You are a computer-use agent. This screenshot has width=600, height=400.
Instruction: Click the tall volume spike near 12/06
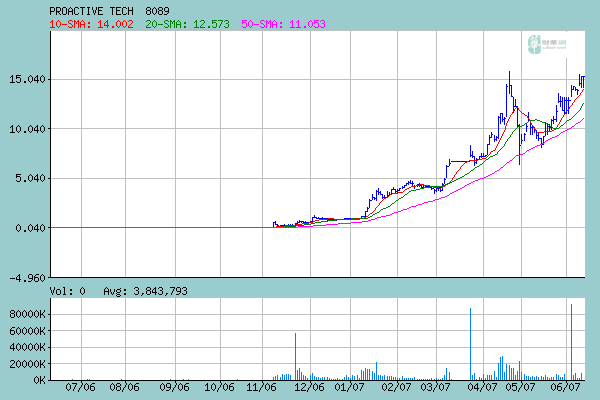coord(295,356)
